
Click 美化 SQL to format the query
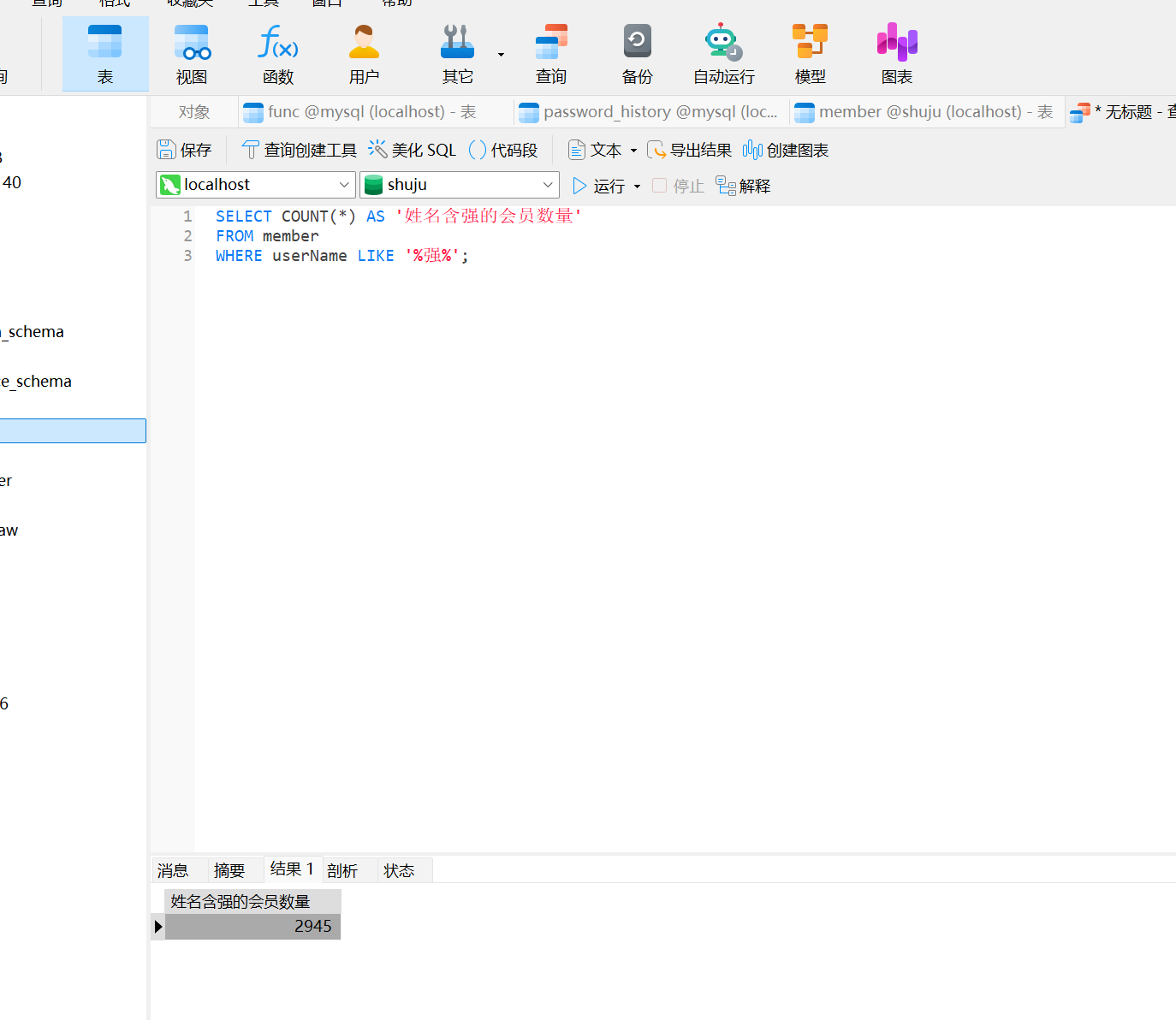[413, 151]
